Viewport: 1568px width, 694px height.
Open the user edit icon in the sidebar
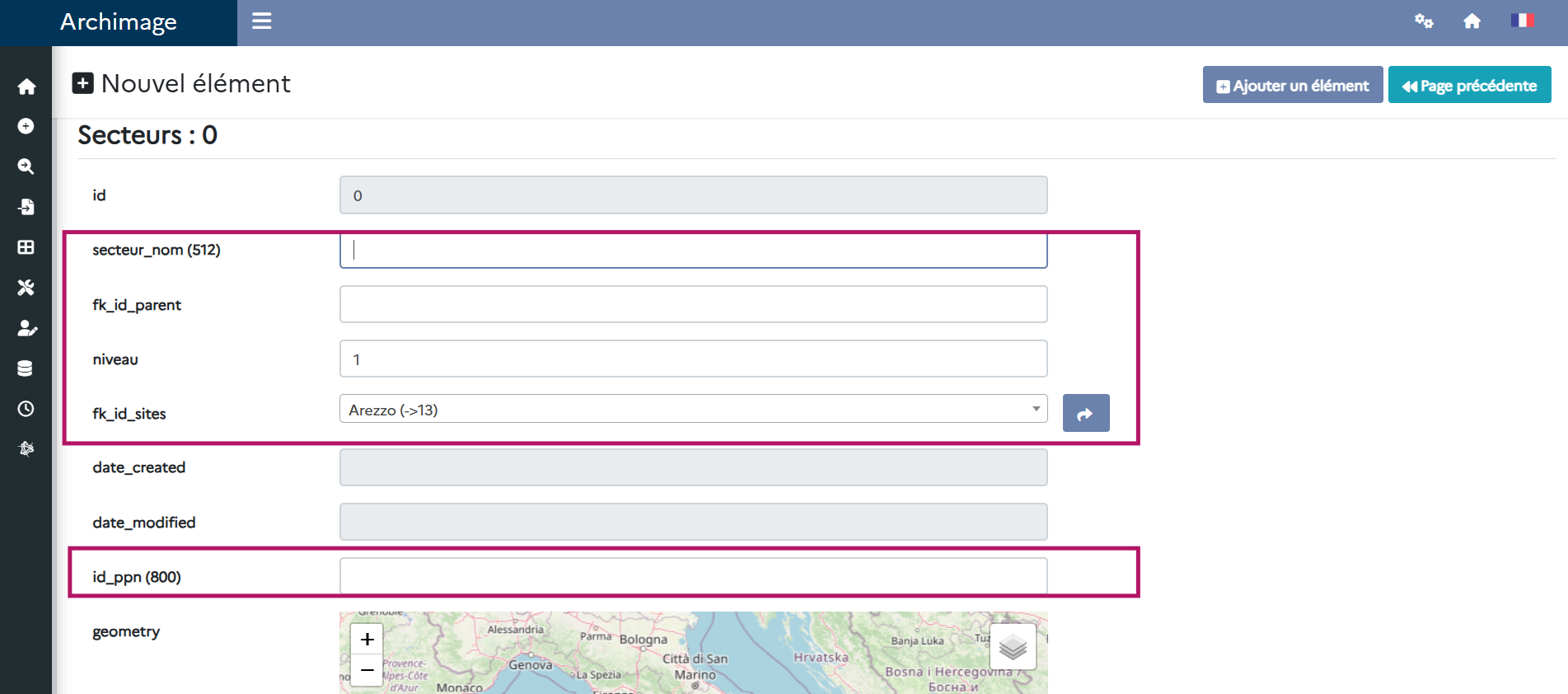[26, 328]
